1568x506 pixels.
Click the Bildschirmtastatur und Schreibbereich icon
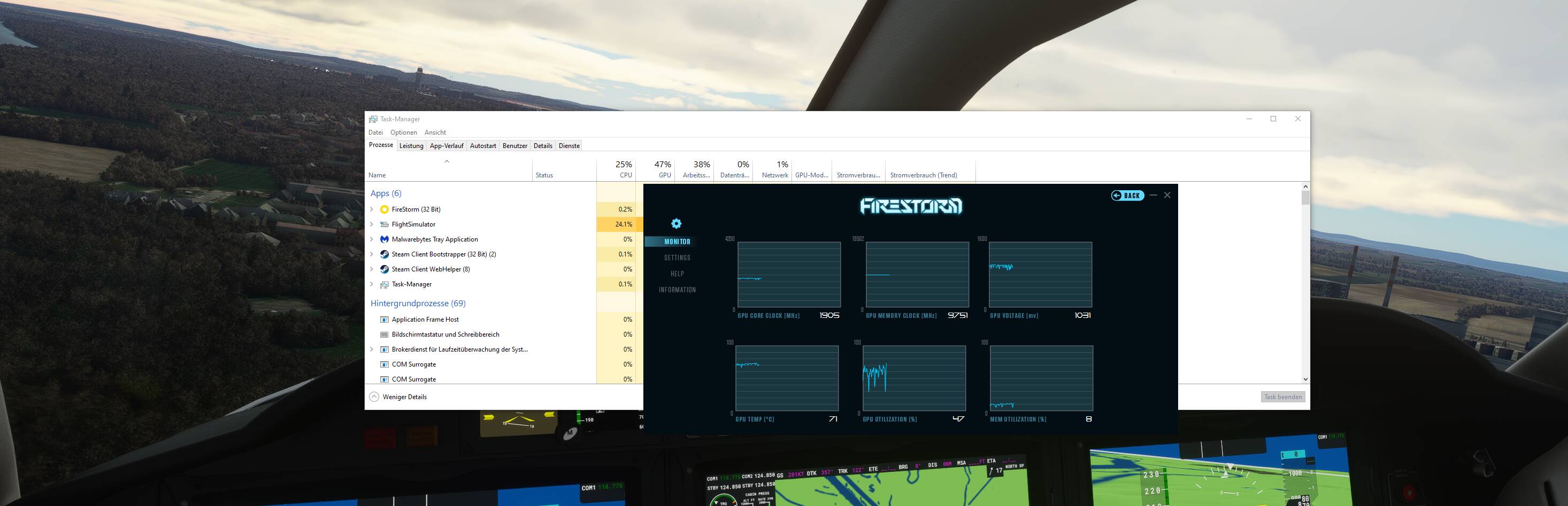click(x=384, y=334)
